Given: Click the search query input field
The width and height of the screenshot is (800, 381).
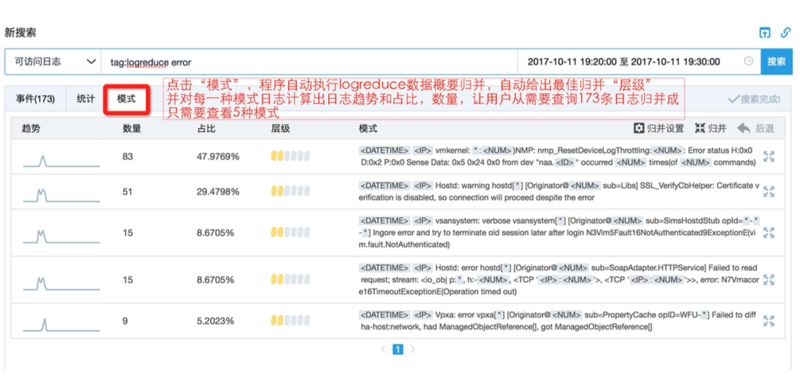Looking at the screenshot, I should pyautogui.click(x=309, y=62).
